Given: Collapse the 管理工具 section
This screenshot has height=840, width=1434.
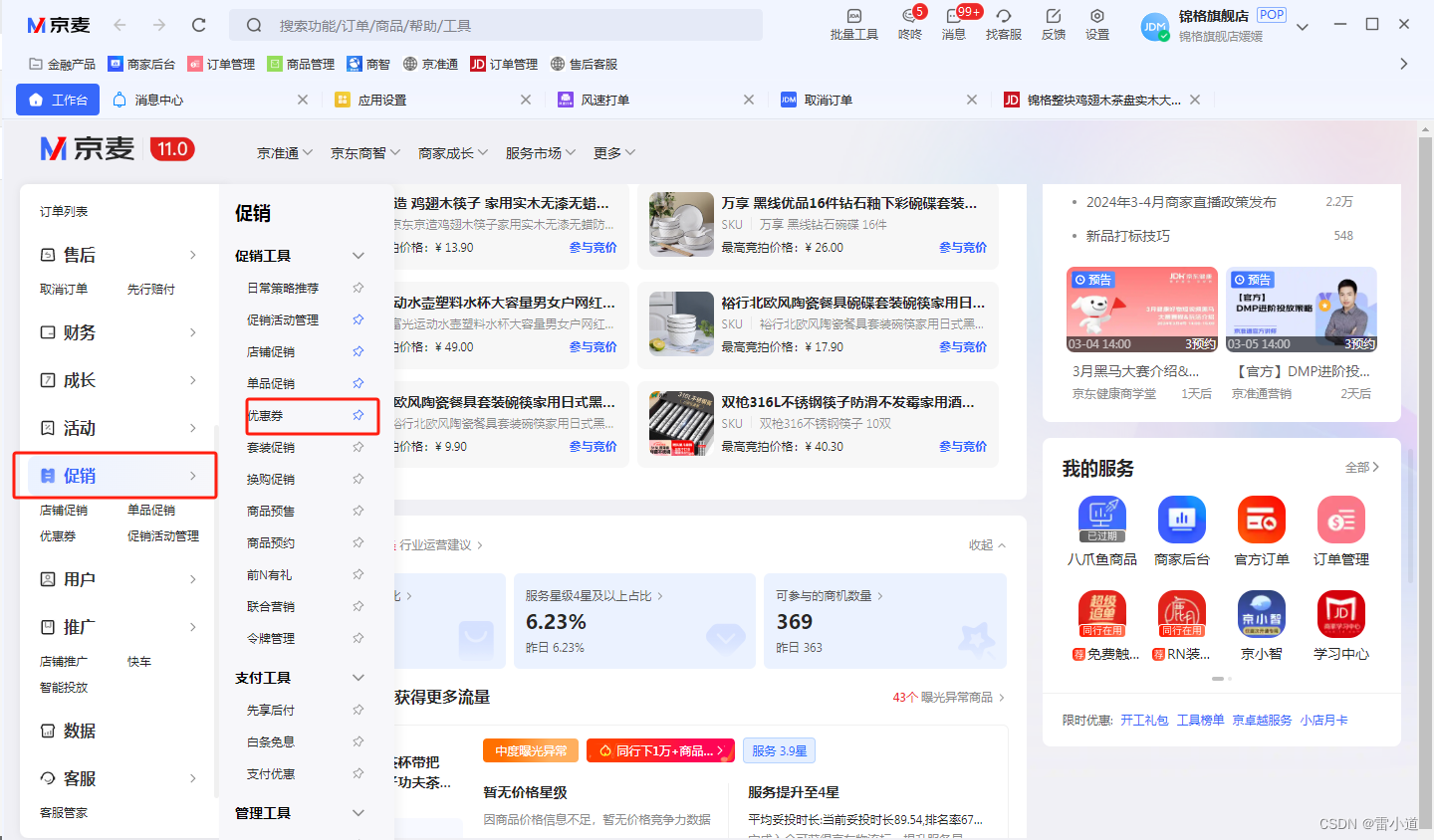Looking at the screenshot, I should coord(358,813).
